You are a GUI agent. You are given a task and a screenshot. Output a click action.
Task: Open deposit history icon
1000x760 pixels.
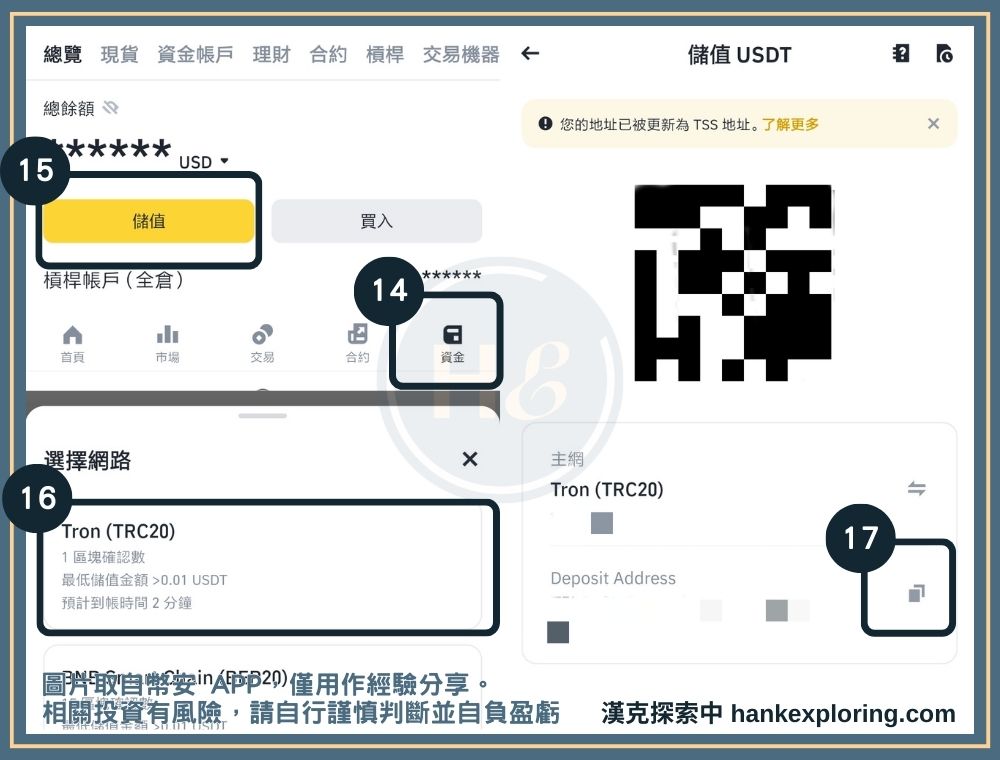tap(945, 54)
